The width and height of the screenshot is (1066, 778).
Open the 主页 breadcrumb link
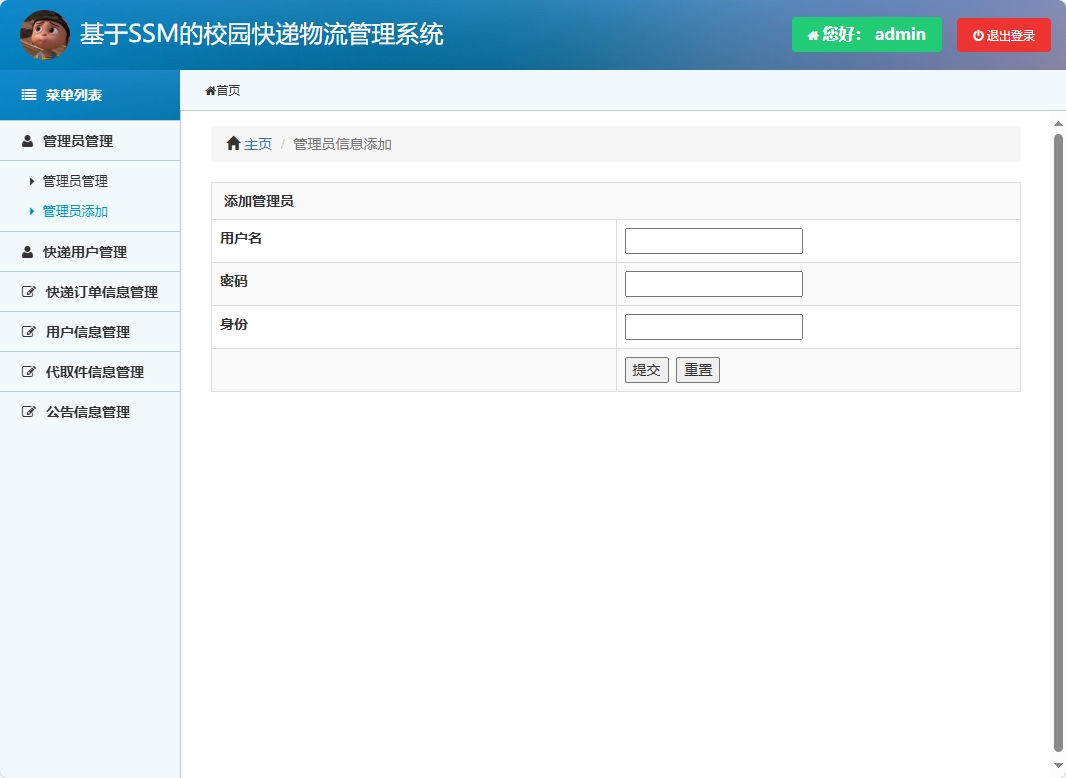click(x=258, y=143)
